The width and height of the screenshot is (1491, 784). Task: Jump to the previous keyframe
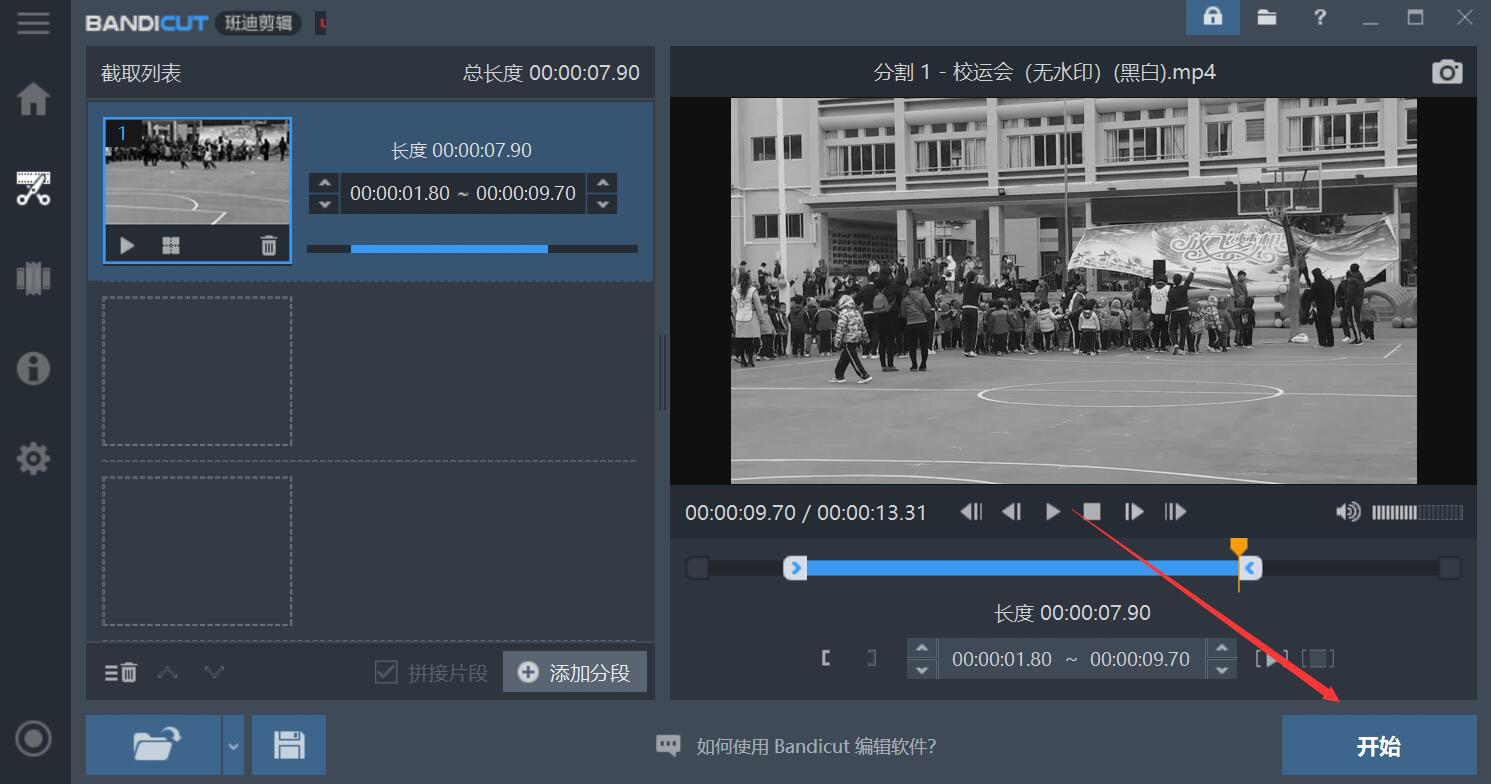pyautogui.click(x=971, y=512)
